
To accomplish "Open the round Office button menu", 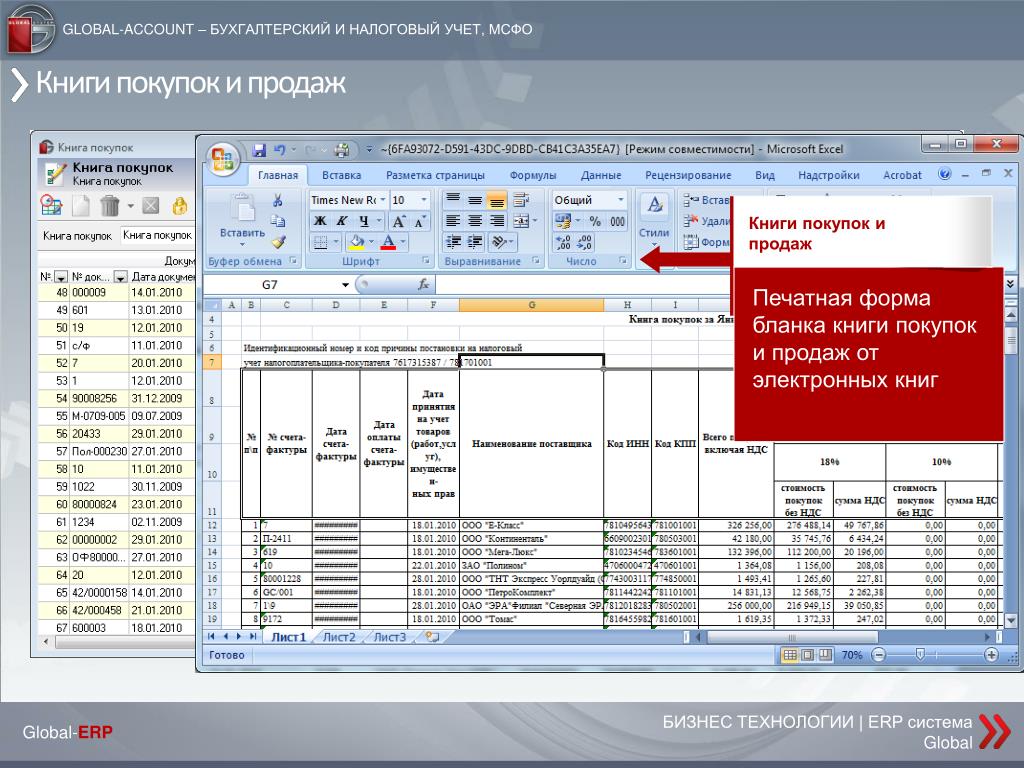I will click(222, 159).
